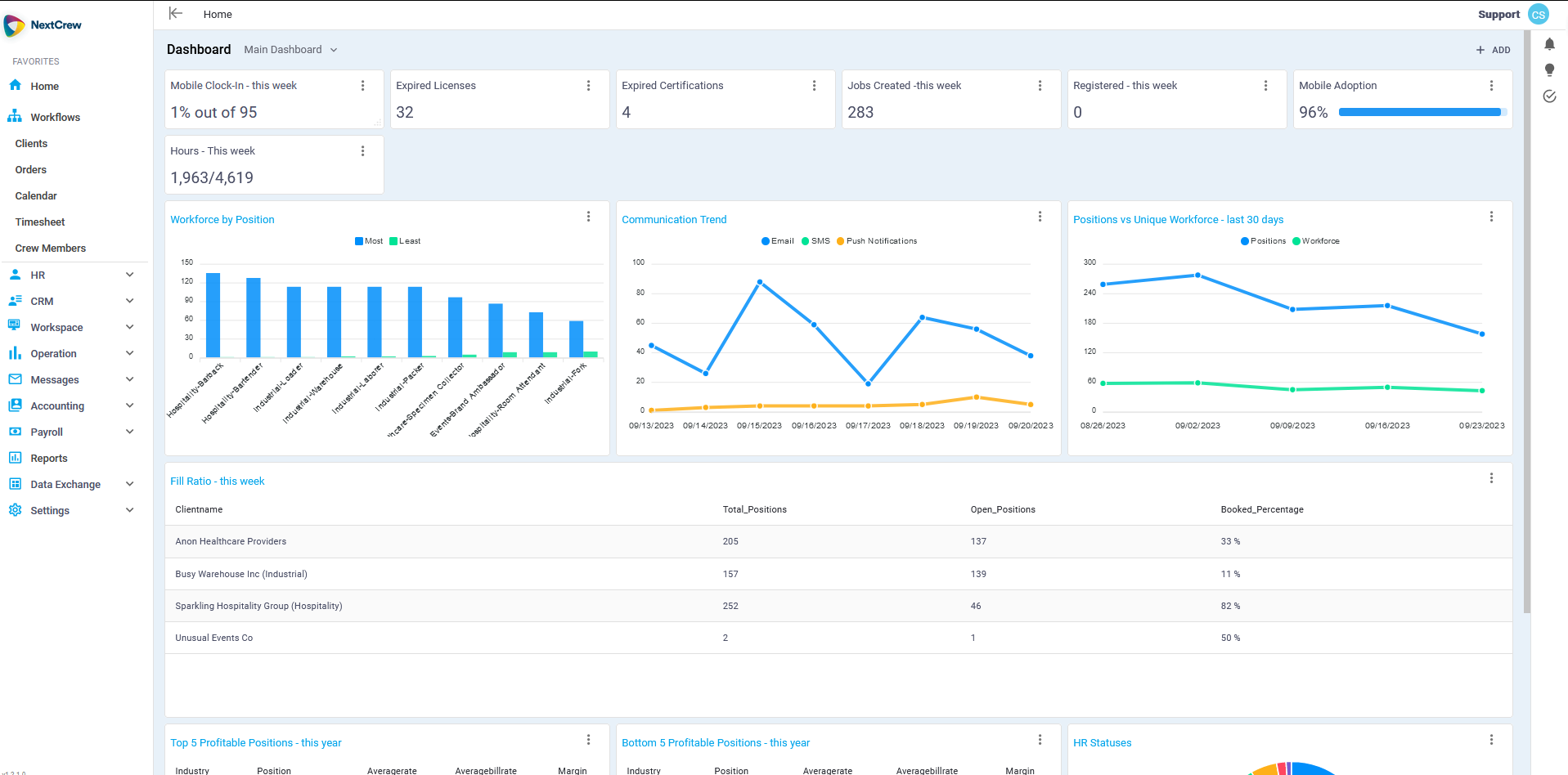Open options menu for Expired Certifications card
Image resolution: width=1568 pixels, height=775 pixels.
815,86
